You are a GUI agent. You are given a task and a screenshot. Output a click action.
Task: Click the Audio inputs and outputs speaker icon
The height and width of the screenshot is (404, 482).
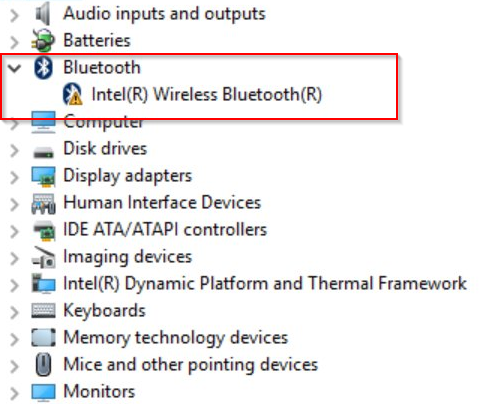point(43,14)
